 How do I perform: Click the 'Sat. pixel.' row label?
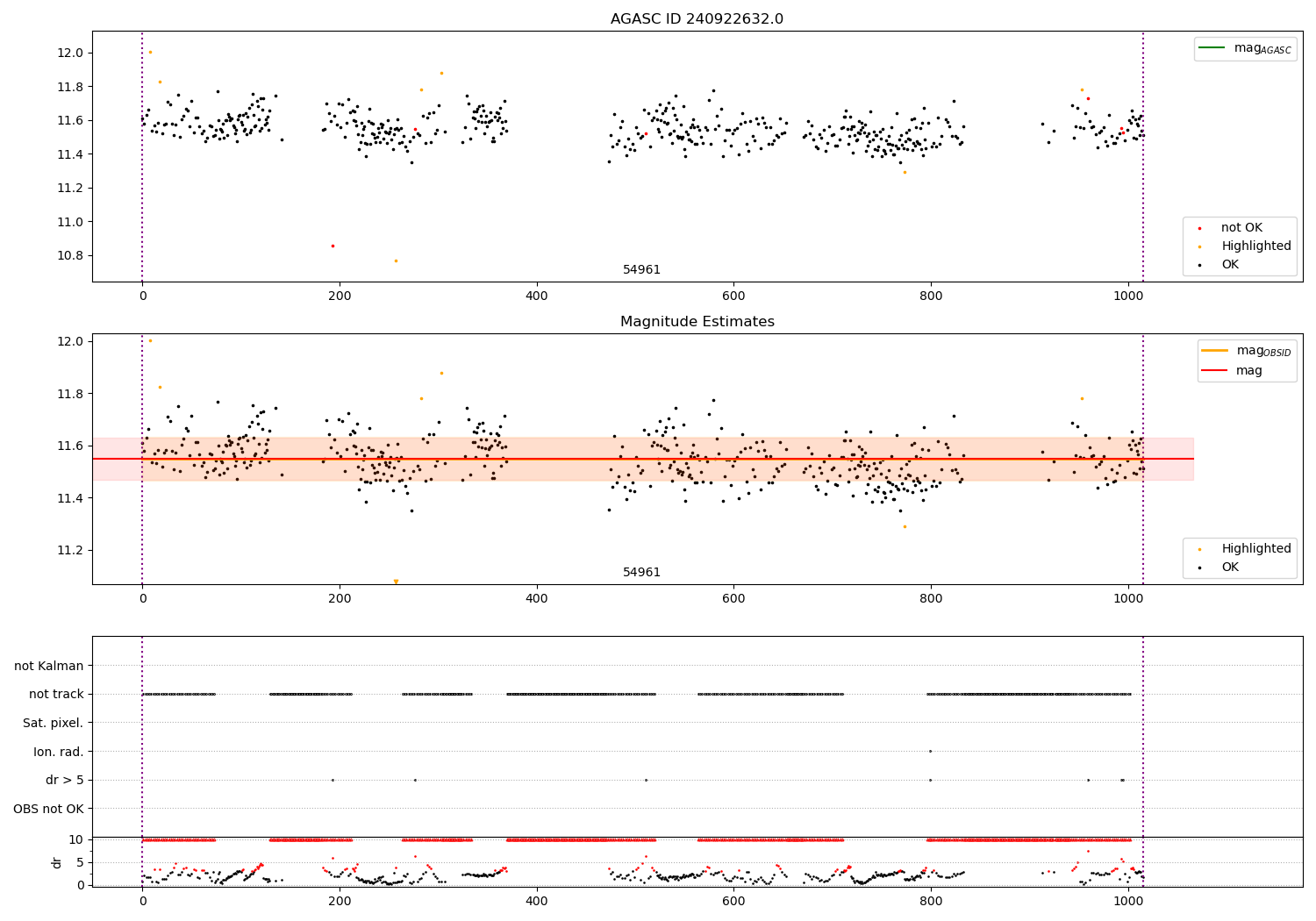[x=54, y=723]
